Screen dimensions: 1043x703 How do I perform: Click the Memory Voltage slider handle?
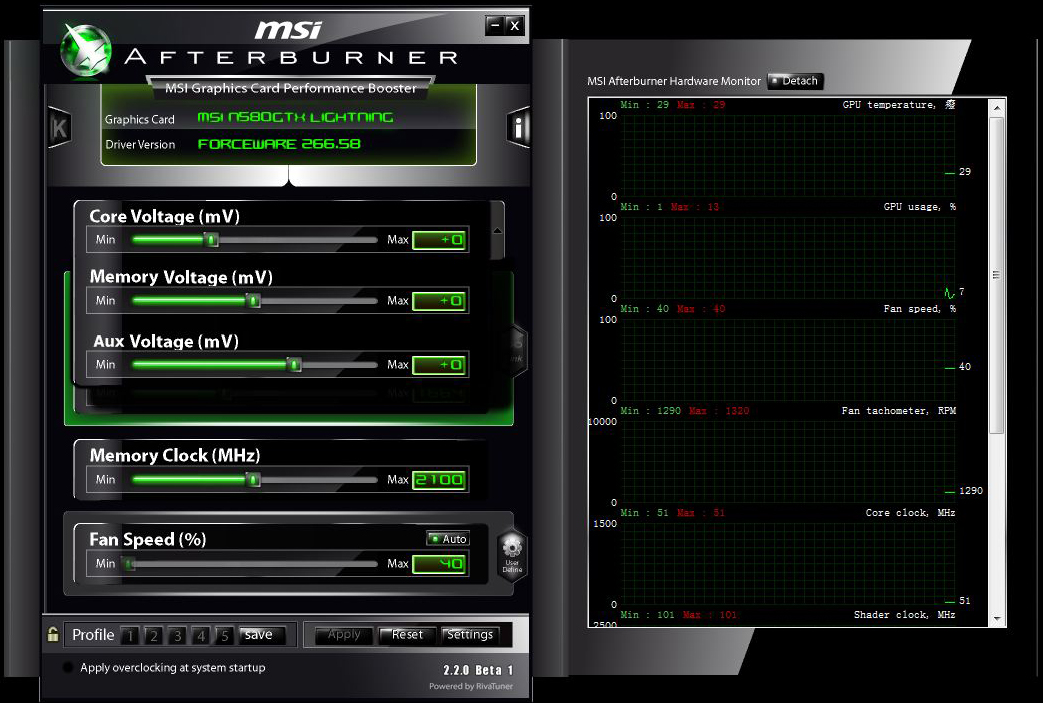coord(253,301)
